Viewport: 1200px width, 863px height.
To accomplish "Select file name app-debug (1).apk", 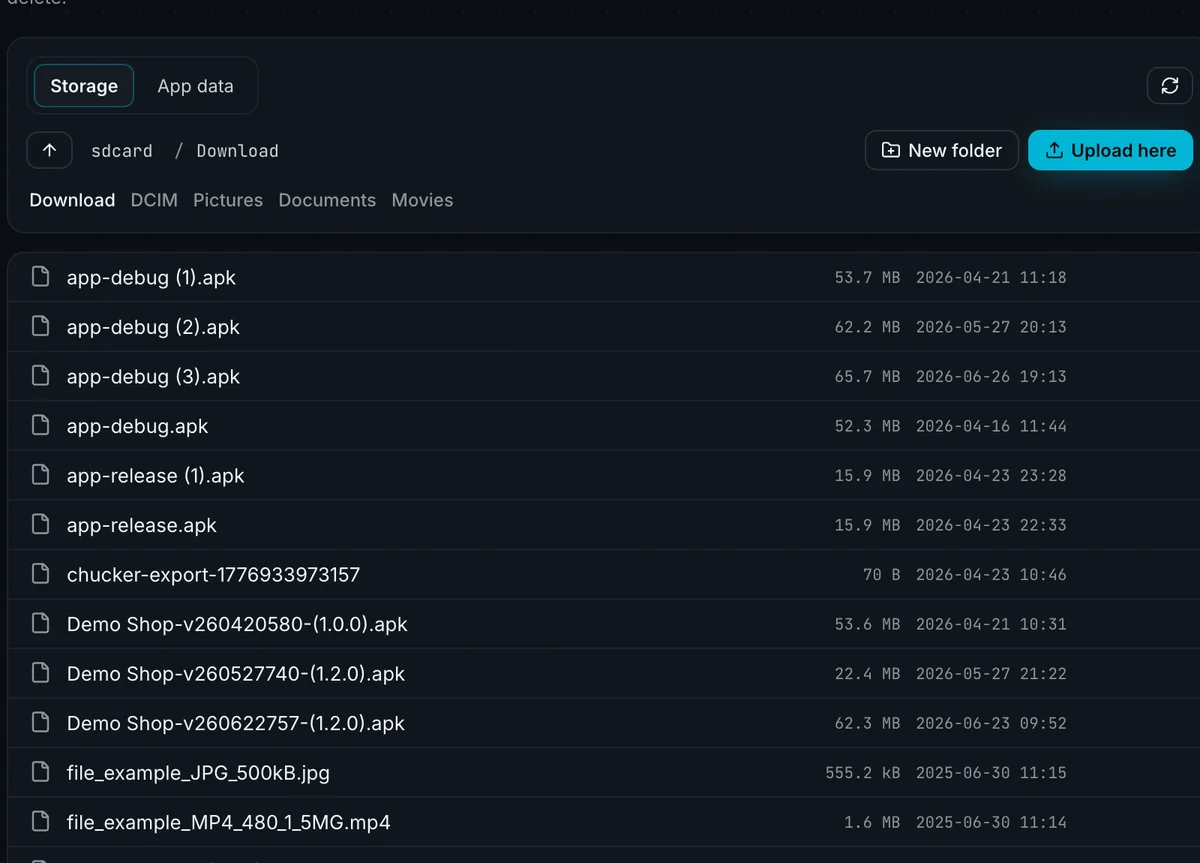I will (x=151, y=277).
